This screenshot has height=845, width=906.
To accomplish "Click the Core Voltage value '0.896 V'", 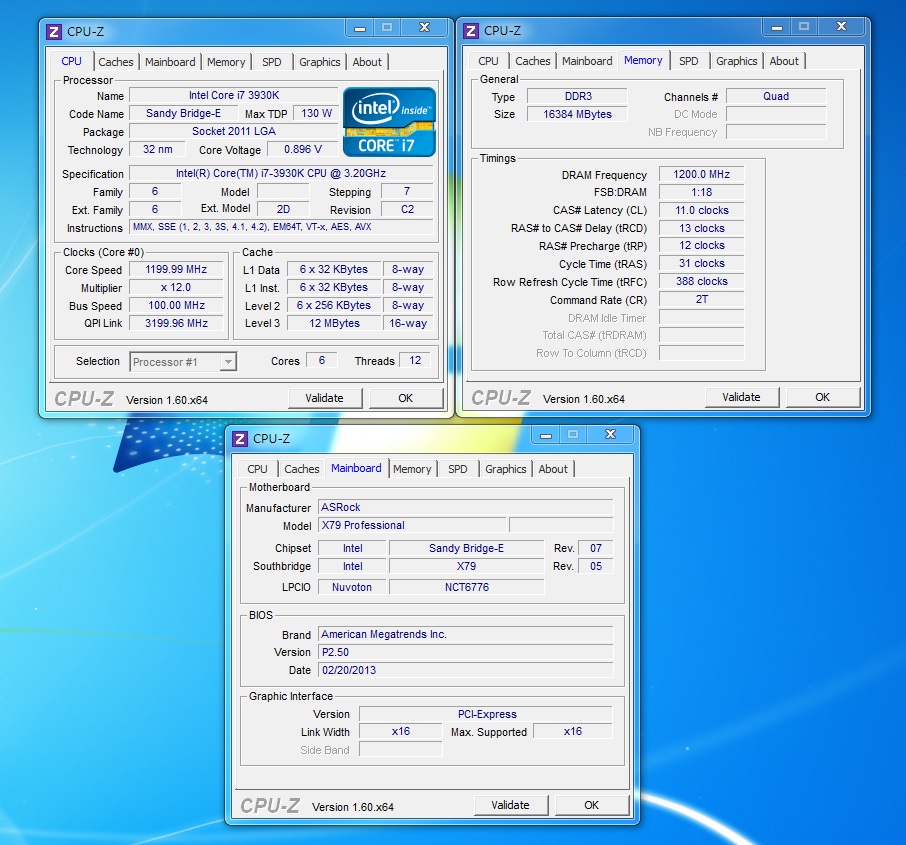I will point(303,149).
